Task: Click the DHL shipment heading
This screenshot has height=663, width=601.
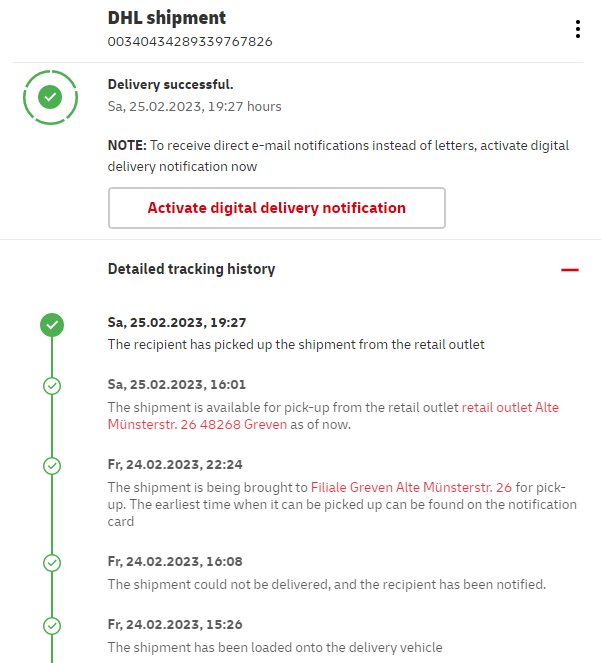Action: click(x=167, y=18)
